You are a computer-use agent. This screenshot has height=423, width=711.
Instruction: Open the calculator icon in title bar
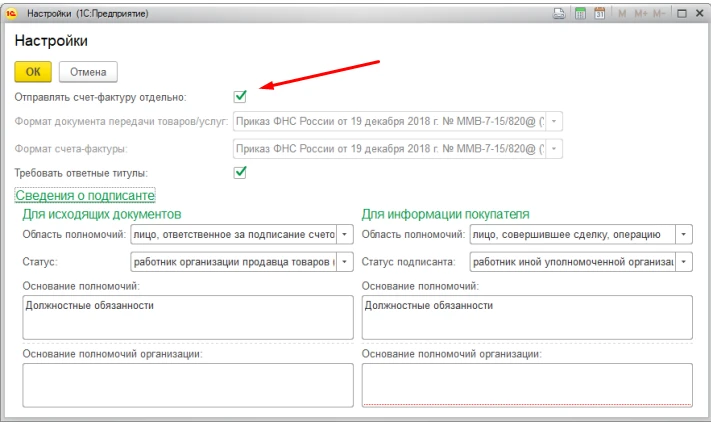pyautogui.click(x=580, y=14)
